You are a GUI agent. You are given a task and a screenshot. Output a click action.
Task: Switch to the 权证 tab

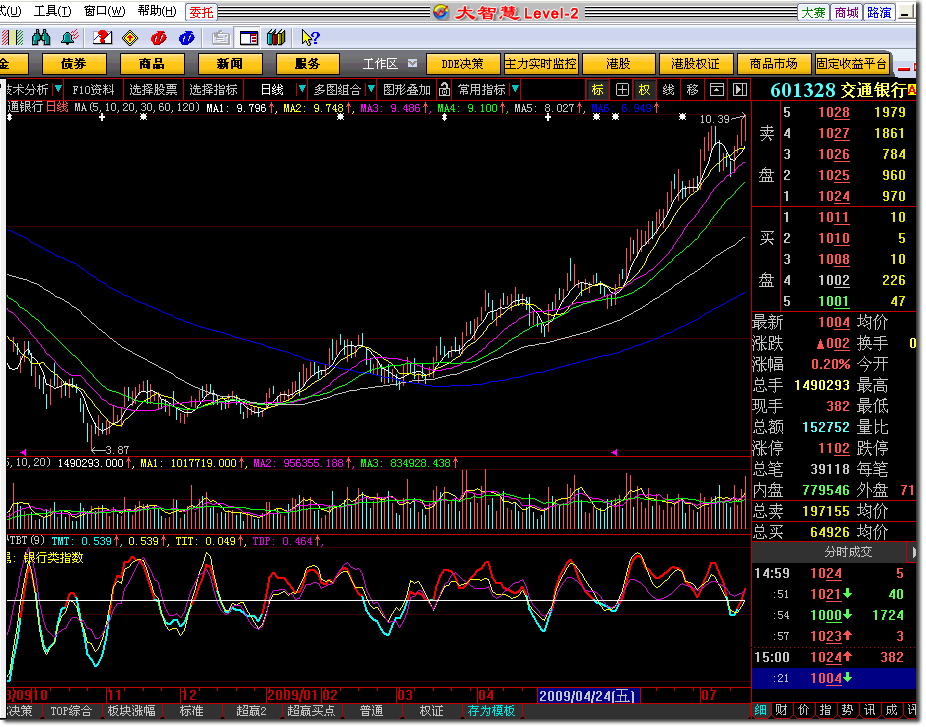point(432,712)
